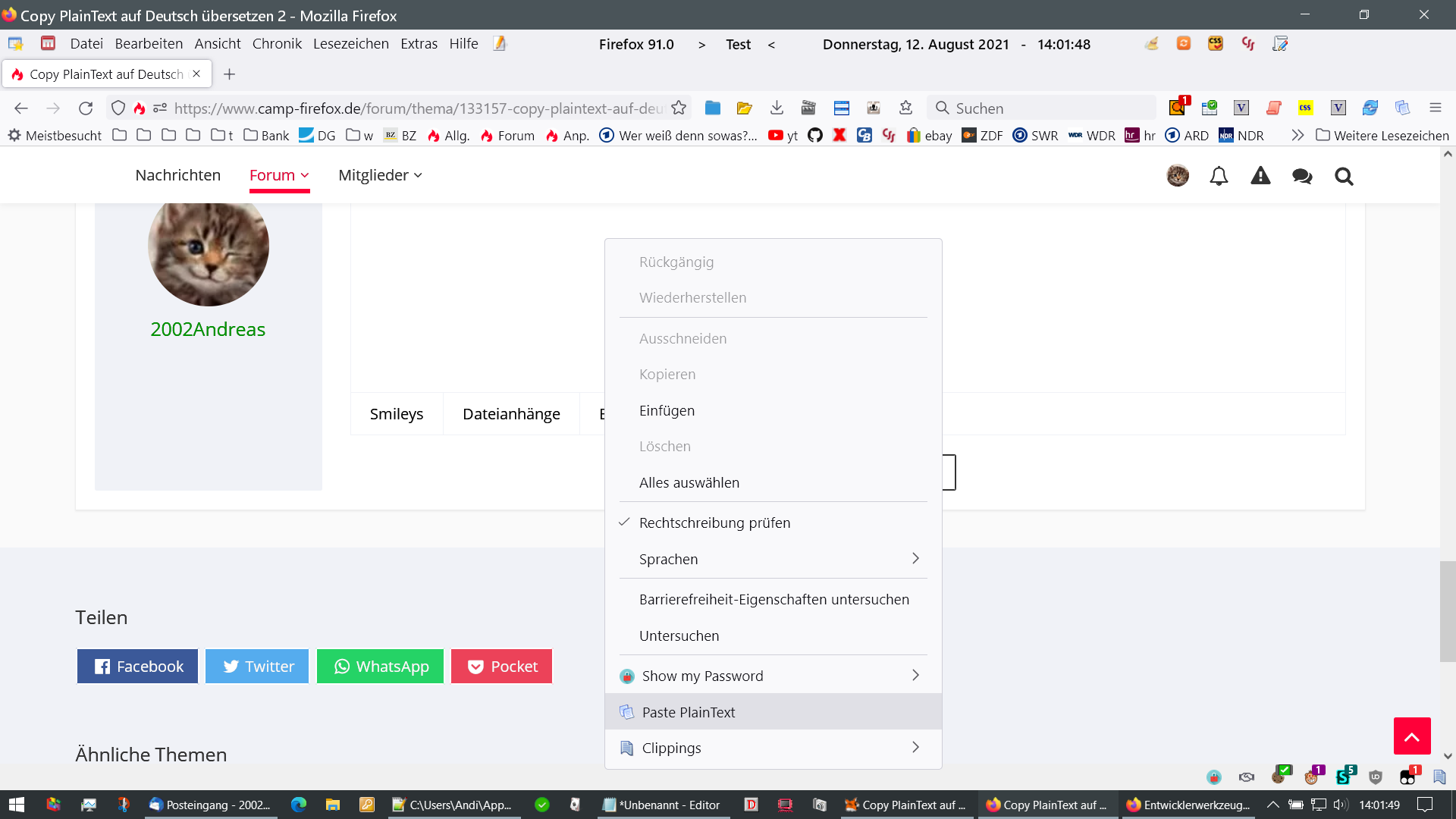This screenshot has width=1456, height=819.
Task: Share via the WhatsApp button
Action: point(380,667)
